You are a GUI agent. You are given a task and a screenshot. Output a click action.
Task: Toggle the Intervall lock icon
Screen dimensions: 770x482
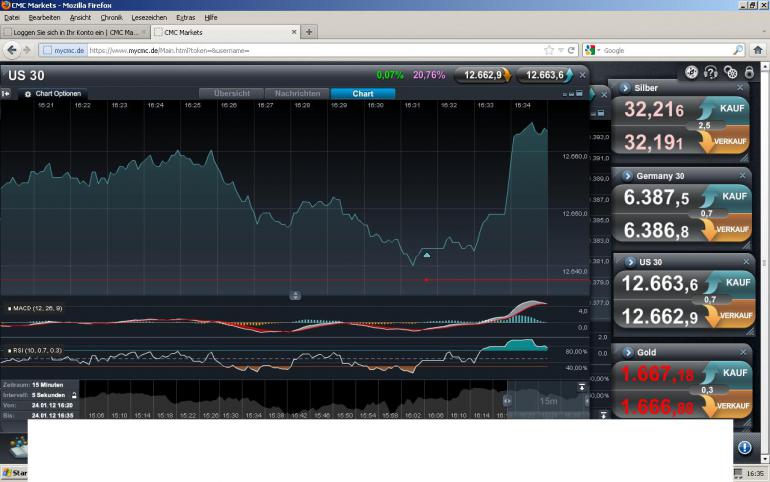pos(74,395)
